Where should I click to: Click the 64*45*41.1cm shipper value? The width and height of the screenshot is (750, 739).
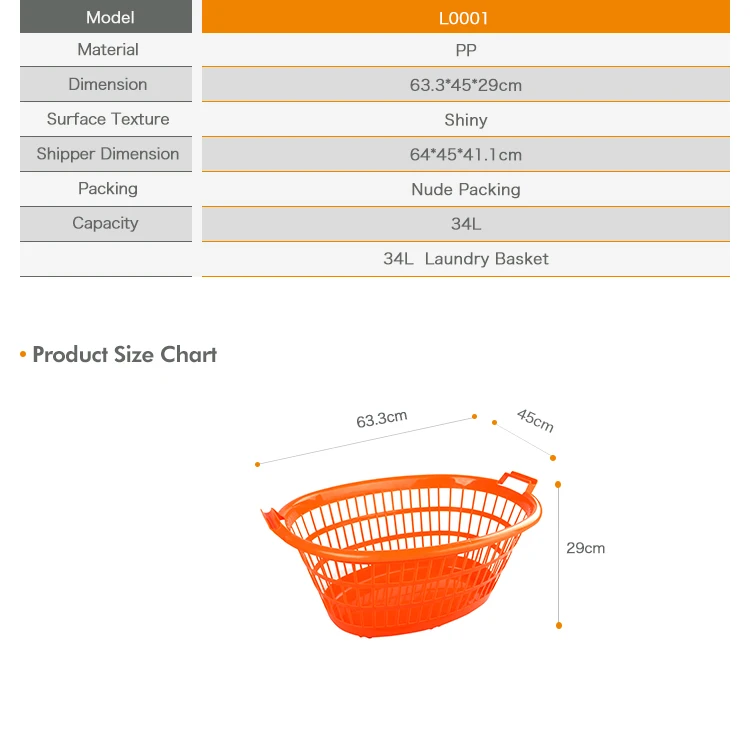(x=465, y=155)
